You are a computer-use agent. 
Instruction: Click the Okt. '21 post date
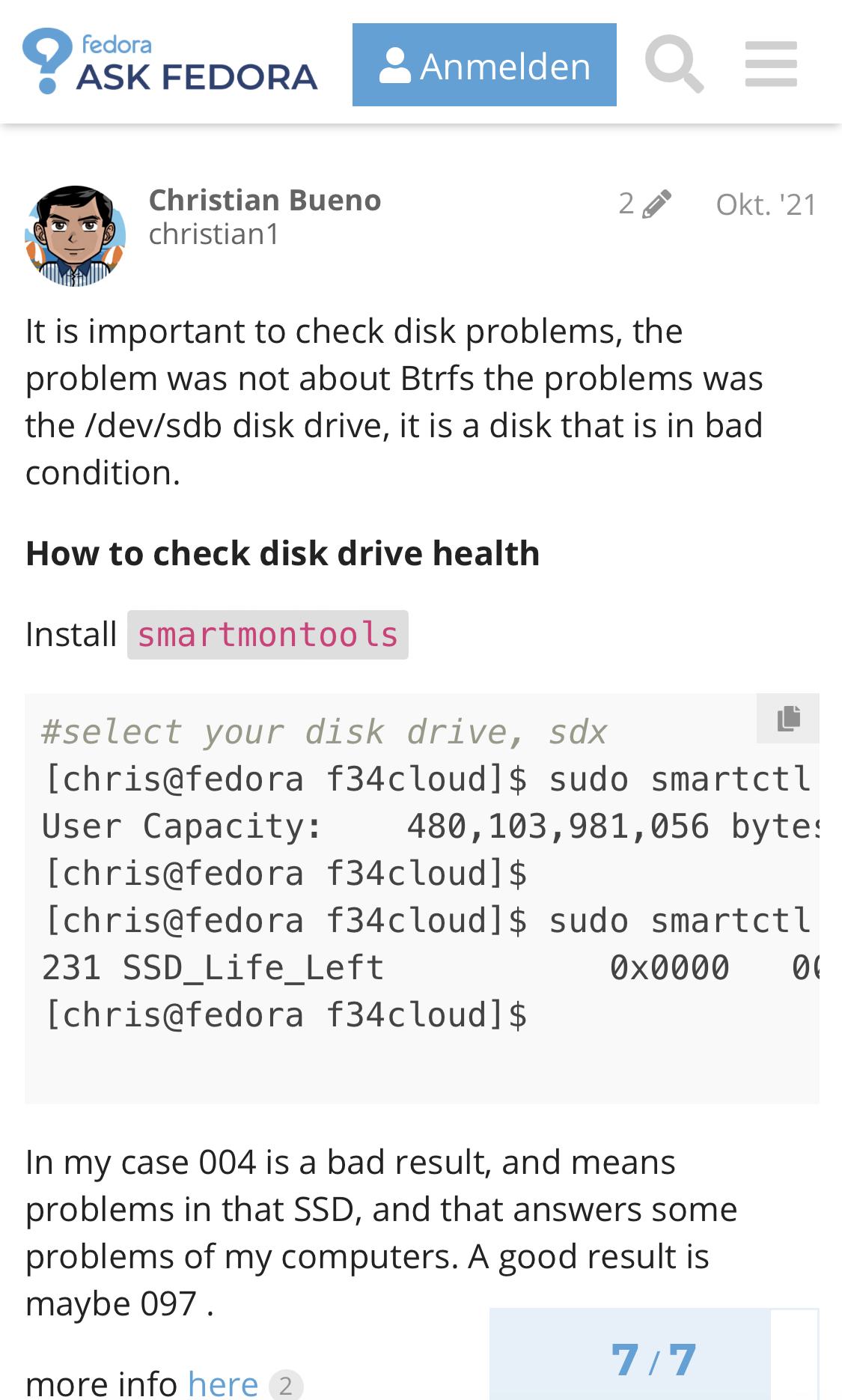pyautogui.click(x=766, y=204)
